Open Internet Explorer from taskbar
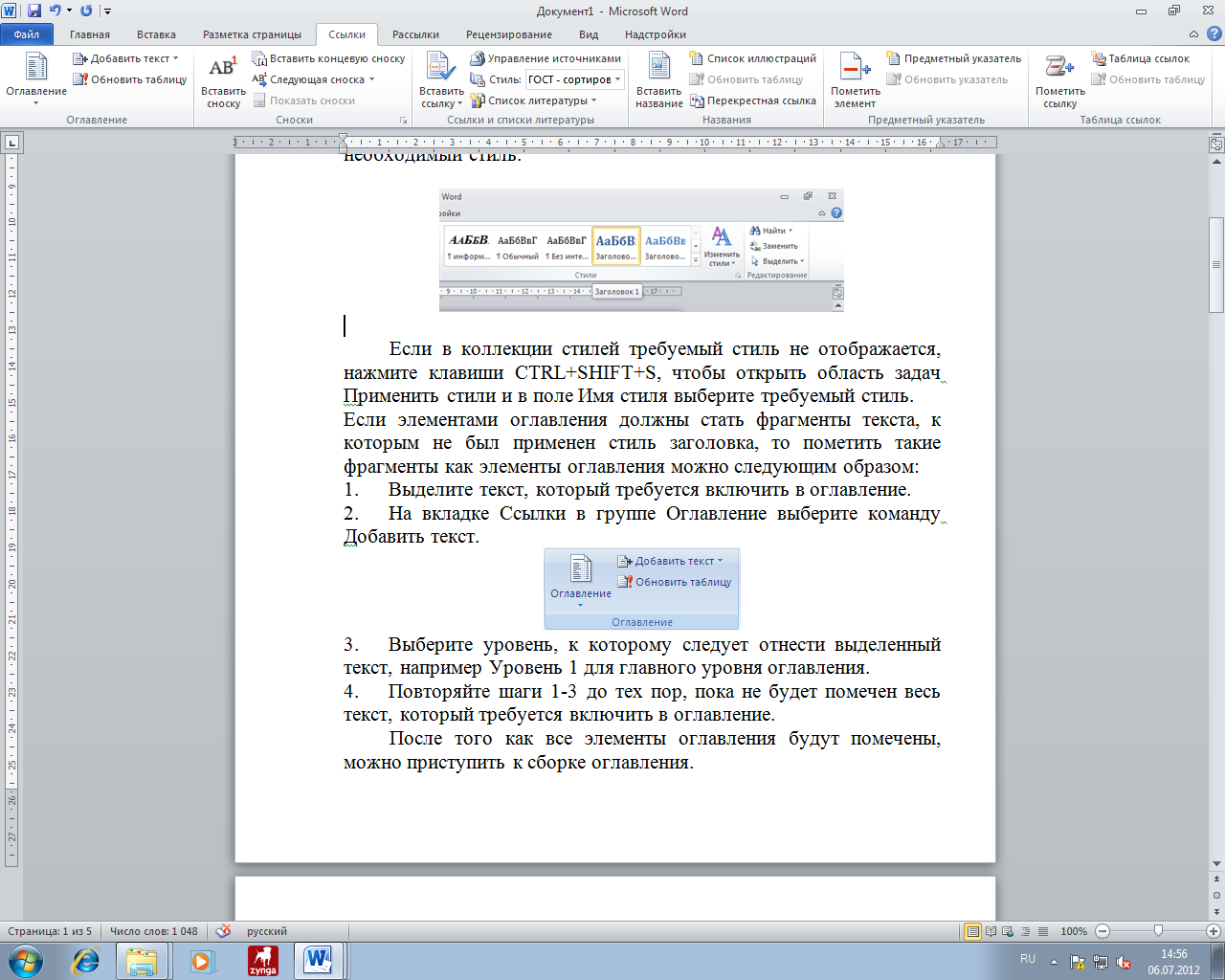1225x980 pixels. [86, 961]
